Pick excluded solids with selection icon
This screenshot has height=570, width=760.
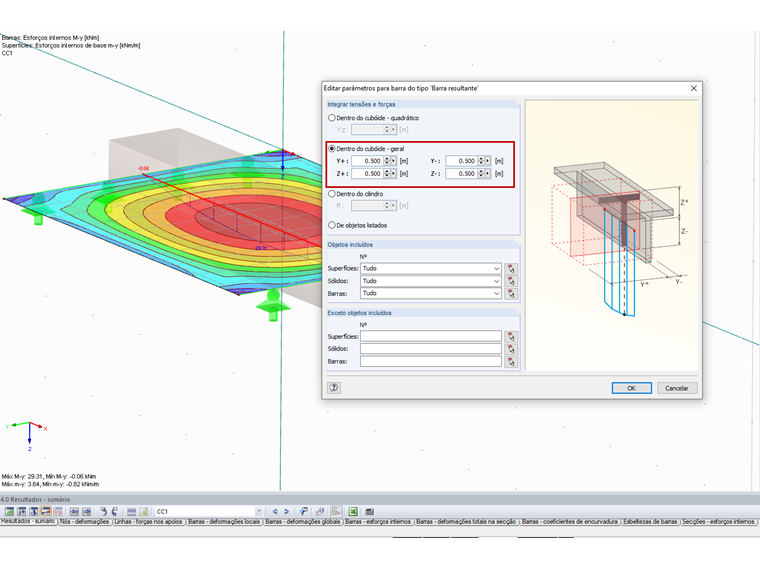511,349
